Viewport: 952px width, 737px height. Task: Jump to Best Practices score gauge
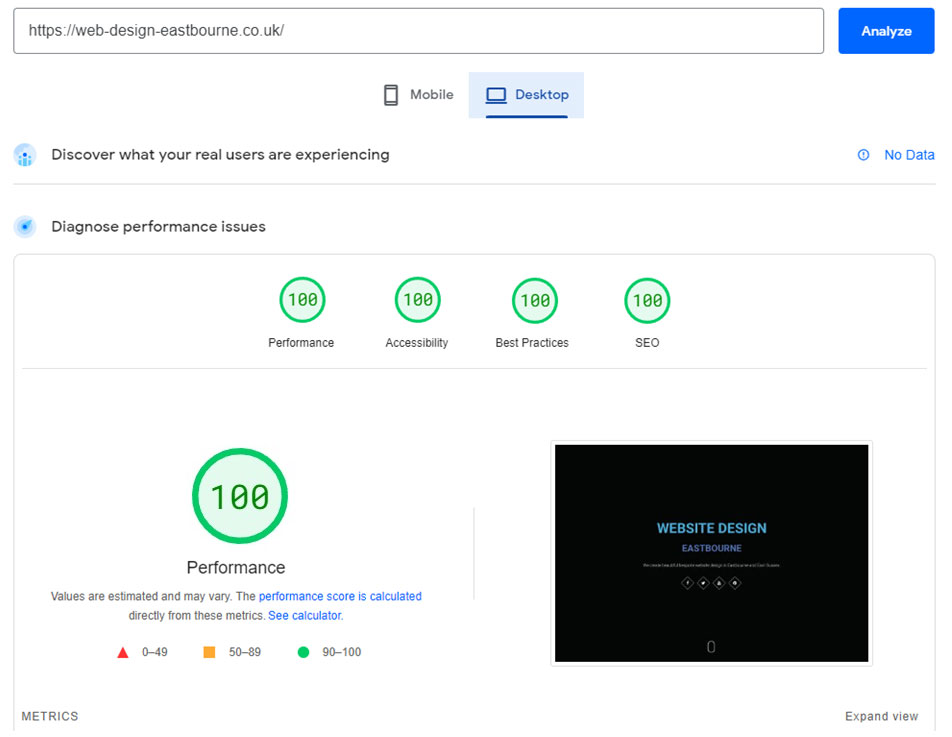[534, 300]
